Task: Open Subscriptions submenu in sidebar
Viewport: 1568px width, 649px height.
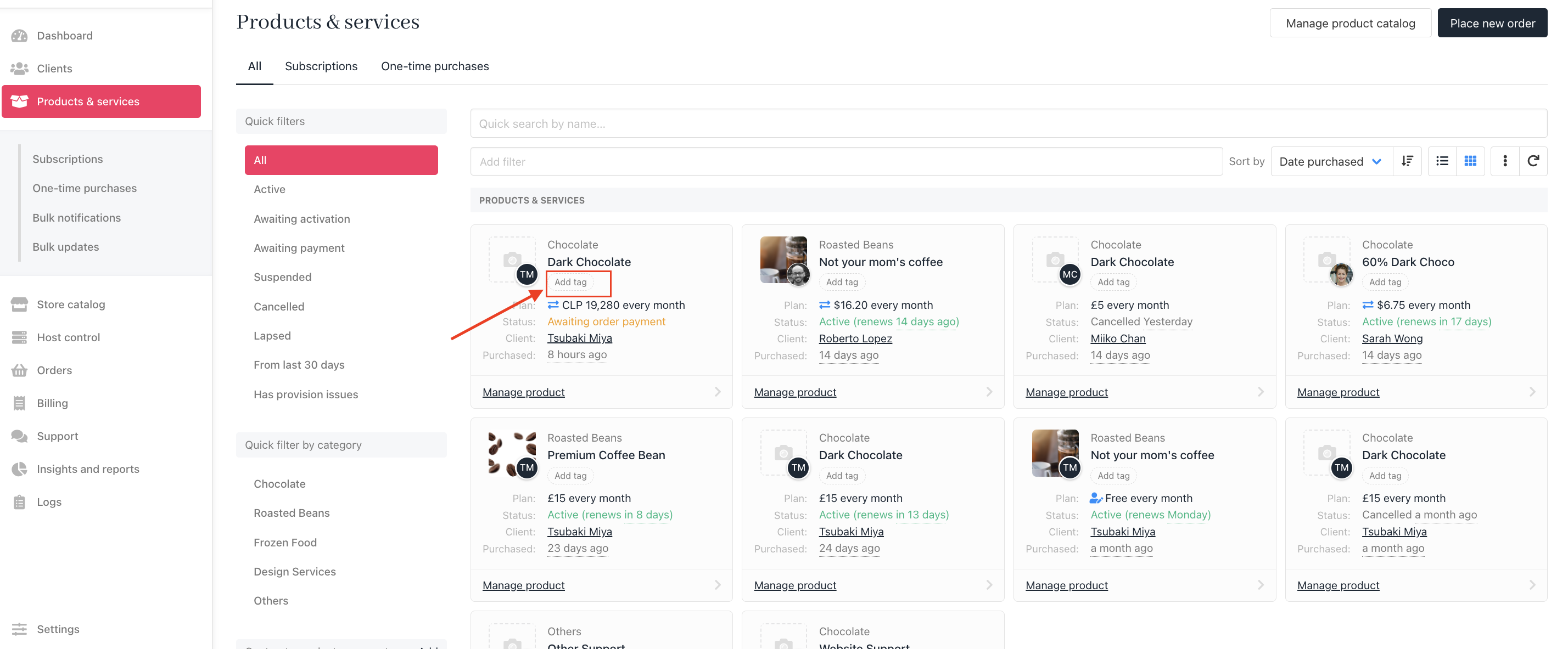Action: tap(68, 159)
